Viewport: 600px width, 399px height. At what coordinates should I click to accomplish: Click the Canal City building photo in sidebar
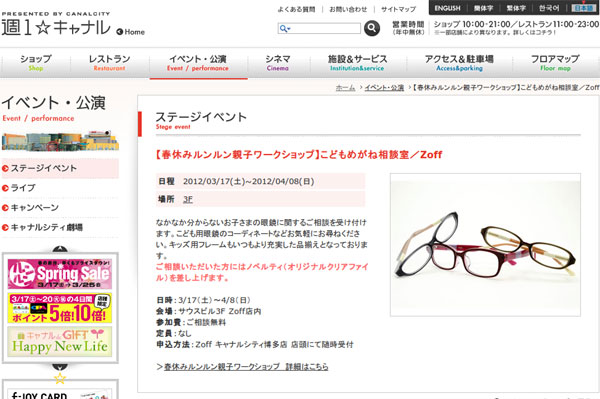click(60, 141)
